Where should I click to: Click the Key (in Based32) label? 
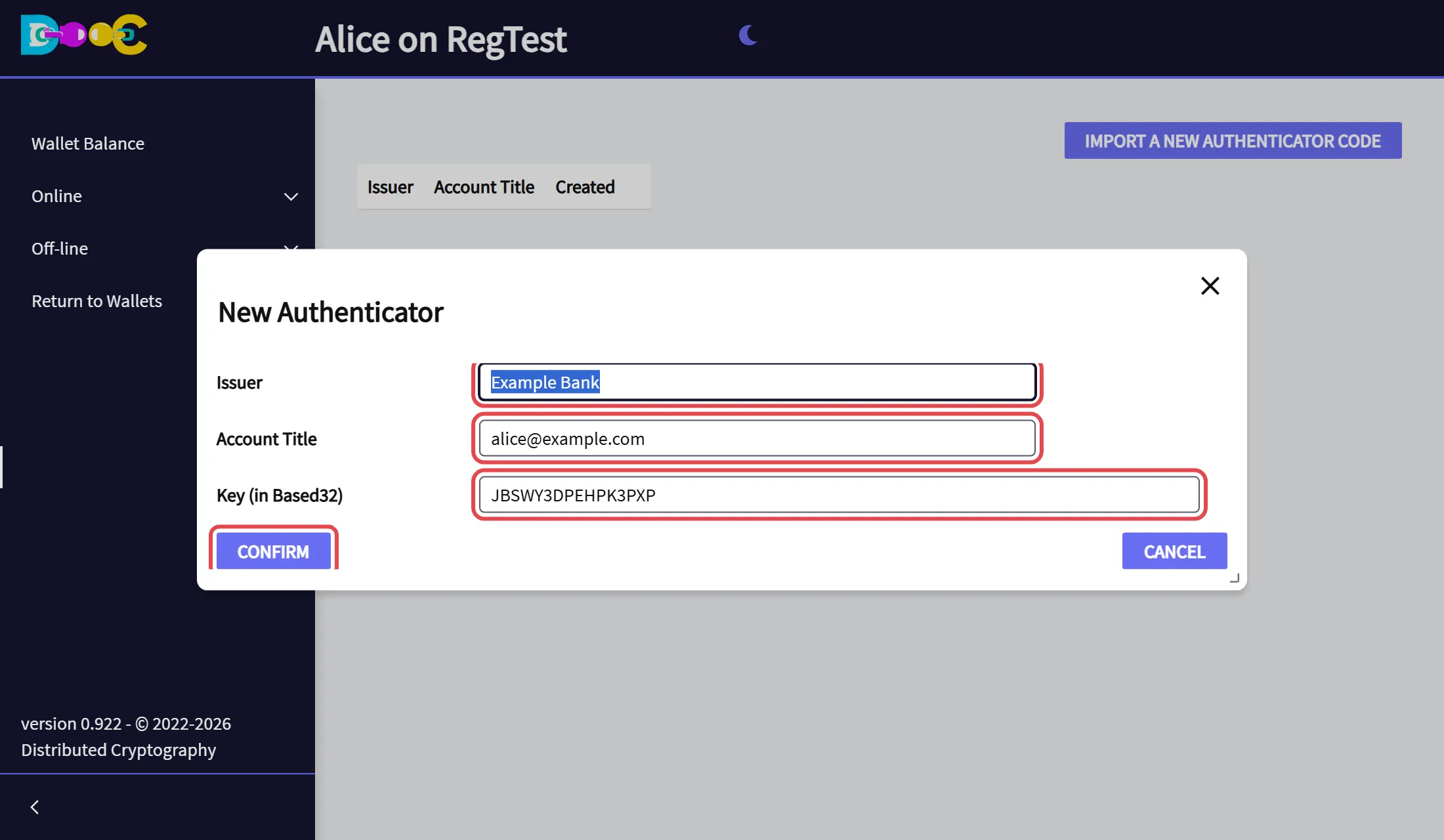pos(280,495)
